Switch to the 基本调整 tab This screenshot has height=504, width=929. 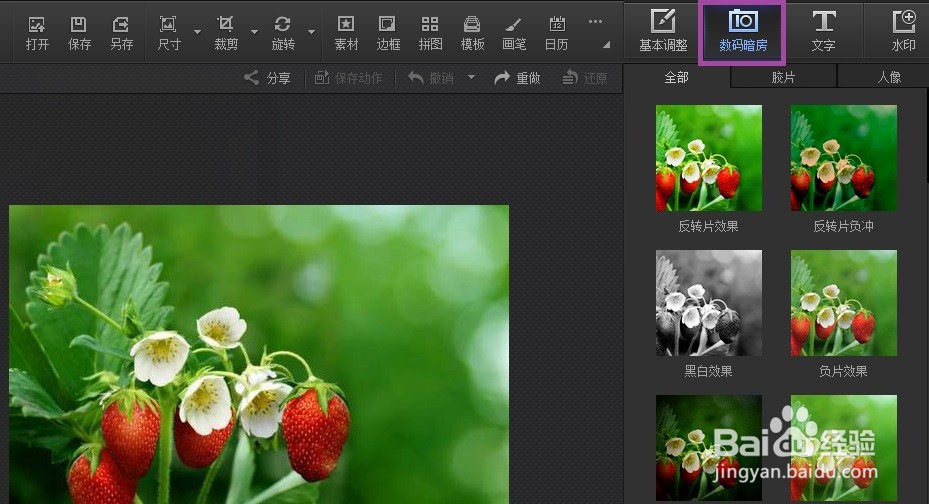663,31
